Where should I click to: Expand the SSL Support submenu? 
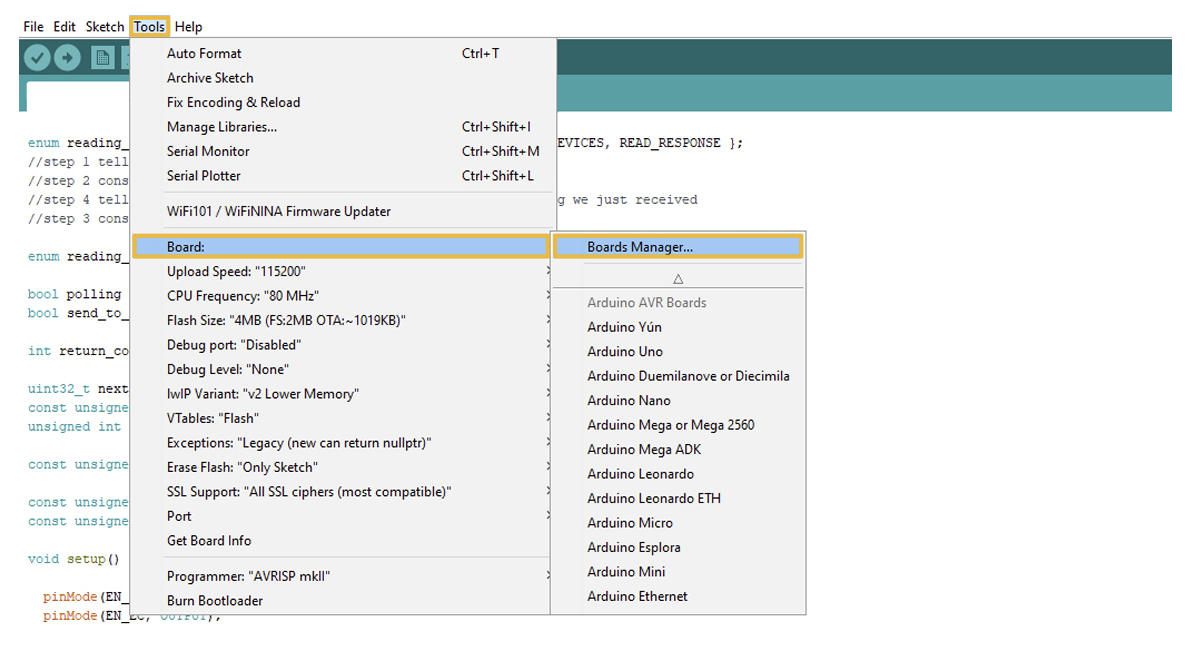[x=343, y=492]
